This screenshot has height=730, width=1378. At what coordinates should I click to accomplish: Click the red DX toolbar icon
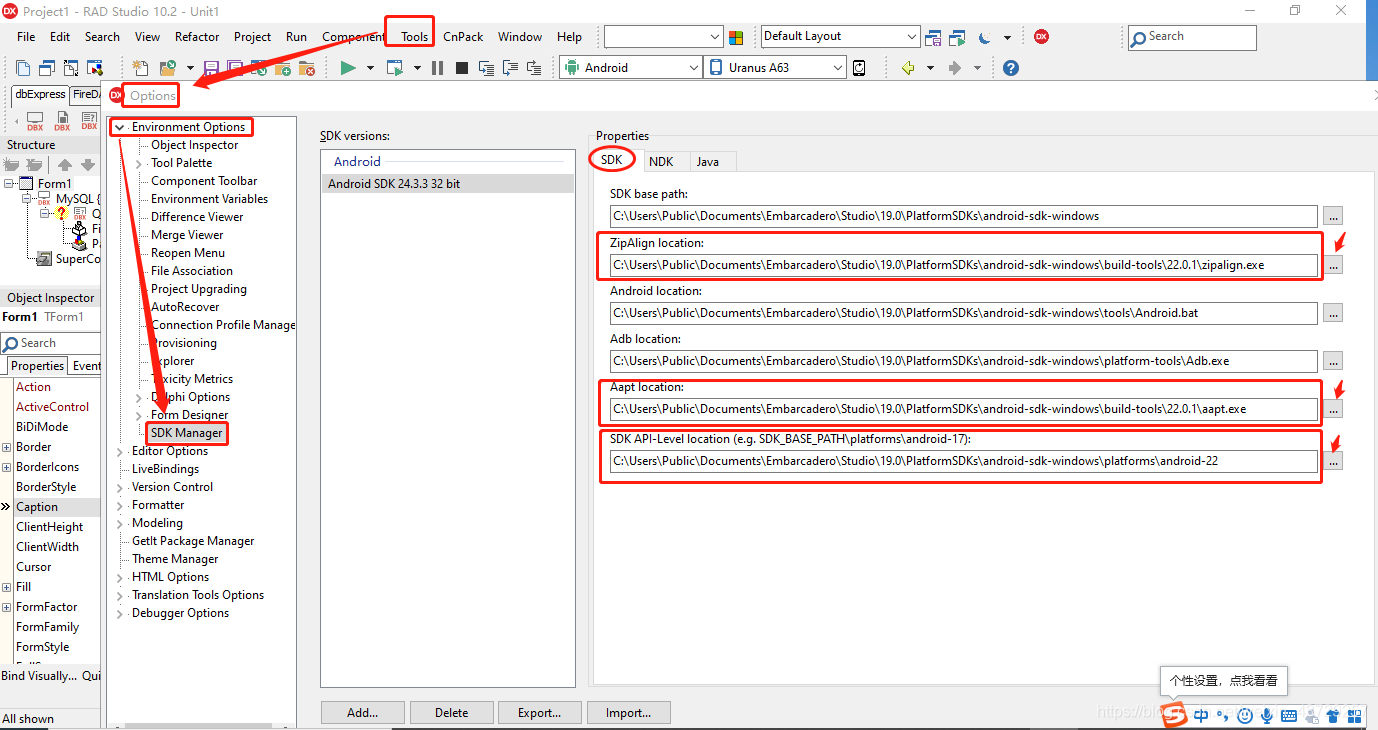(1041, 36)
